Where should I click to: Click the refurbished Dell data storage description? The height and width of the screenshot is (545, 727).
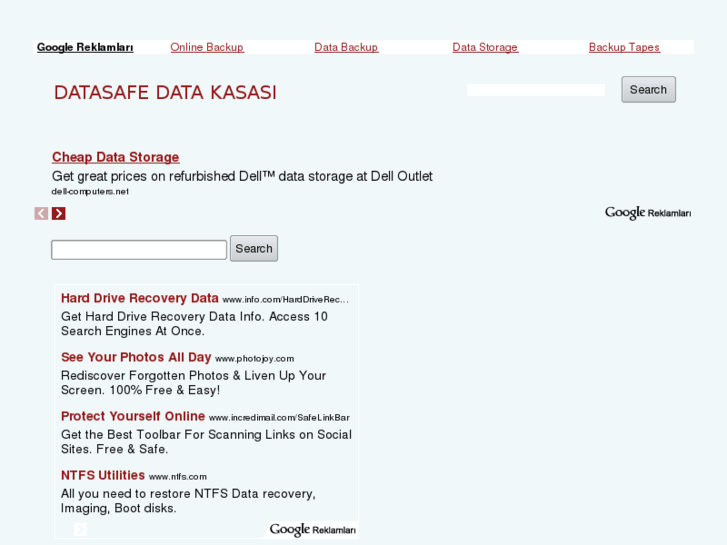[242, 176]
